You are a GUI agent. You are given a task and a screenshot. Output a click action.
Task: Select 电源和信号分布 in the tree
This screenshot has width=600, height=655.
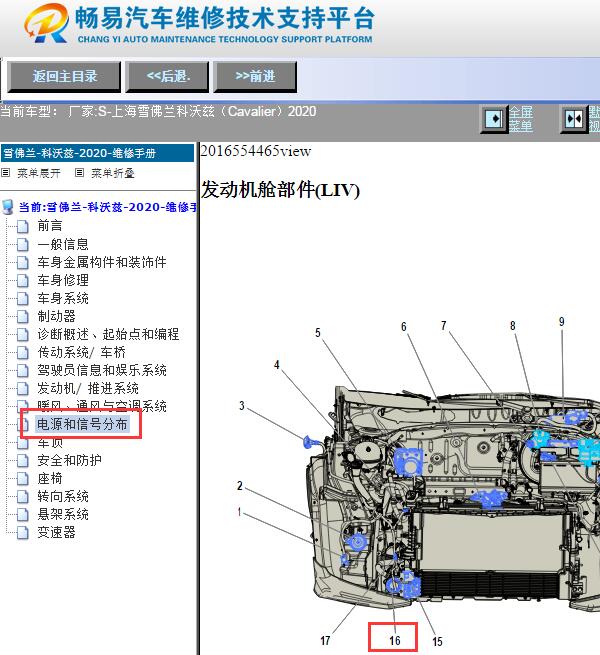[x=82, y=424]
